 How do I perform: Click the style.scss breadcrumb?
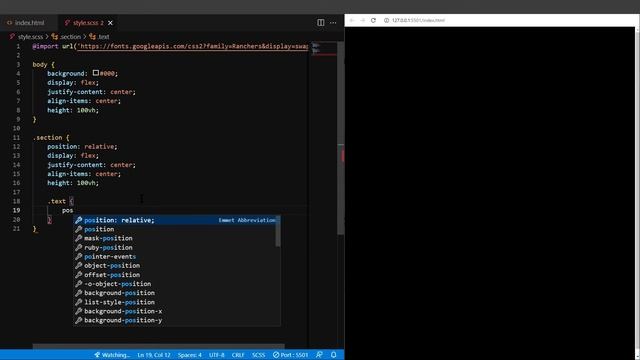[30, 37]
